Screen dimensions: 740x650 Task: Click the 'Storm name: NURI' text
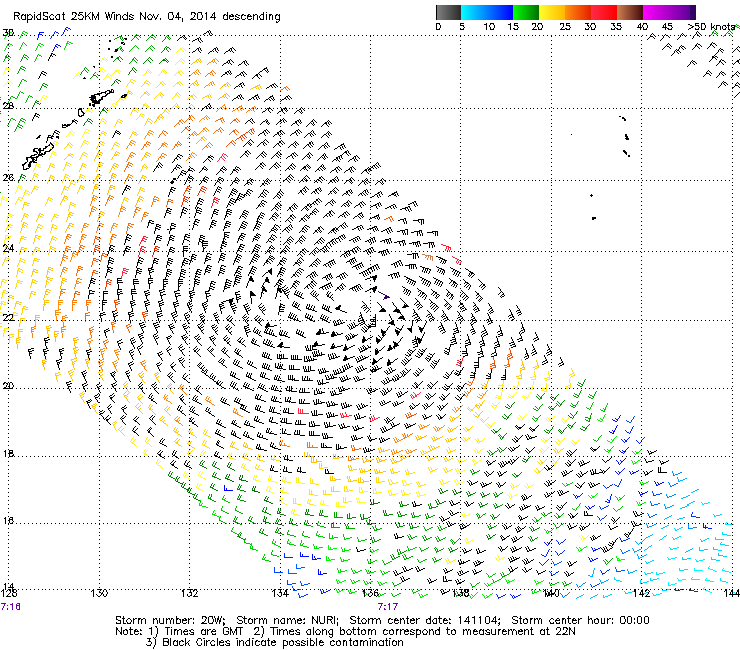click(x=287, y=620)
